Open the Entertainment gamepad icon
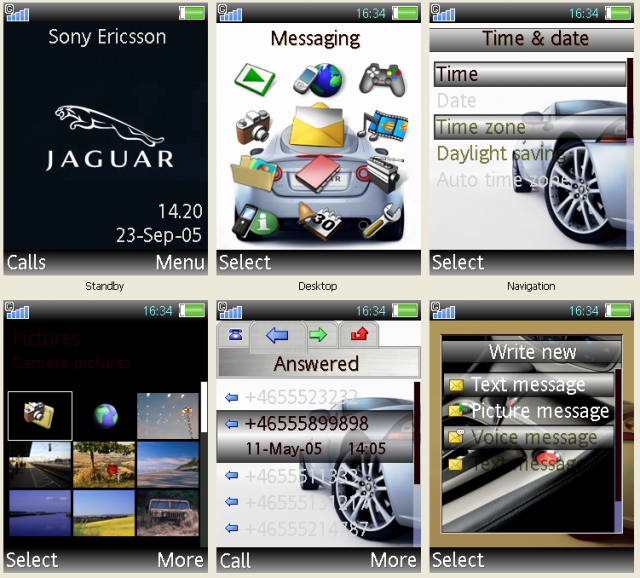The width and height of the screenshot is (640, 578). (x=382, y=79)
